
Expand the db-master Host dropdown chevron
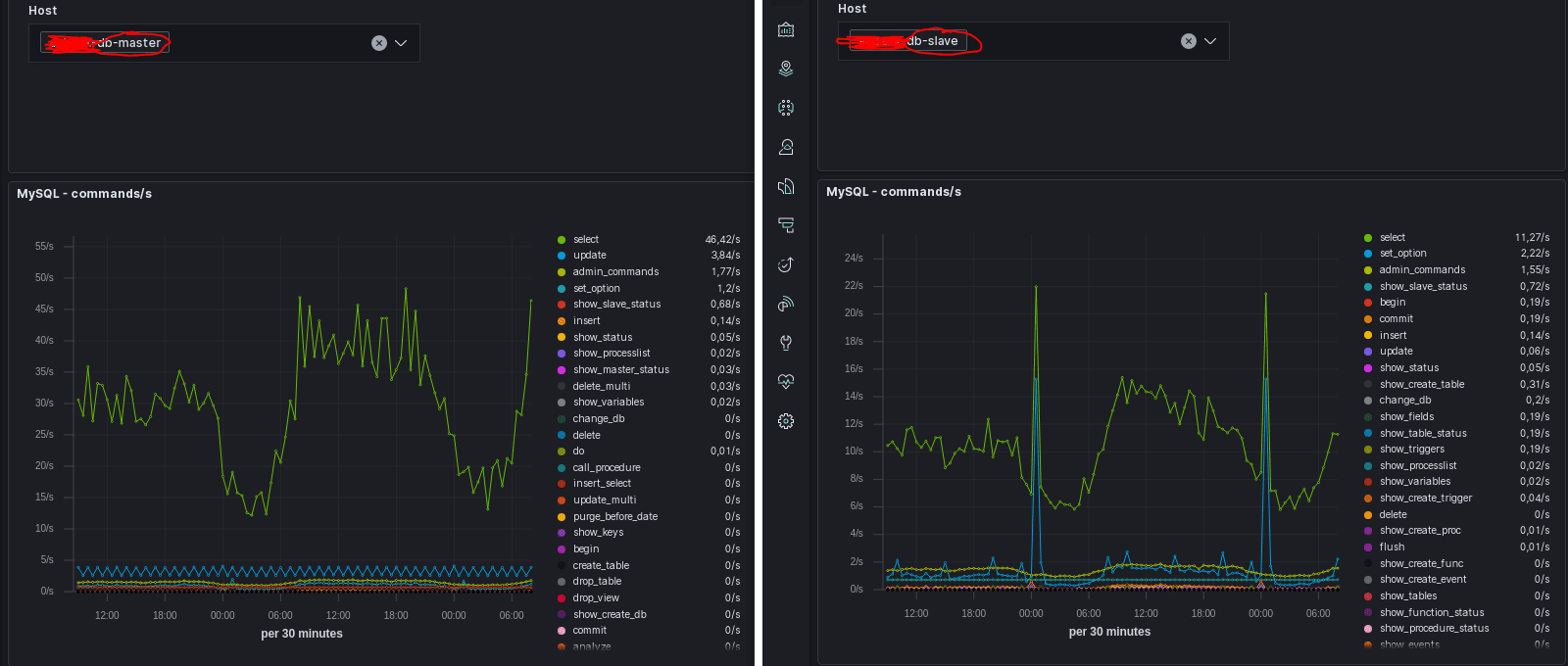pos(401,43)
